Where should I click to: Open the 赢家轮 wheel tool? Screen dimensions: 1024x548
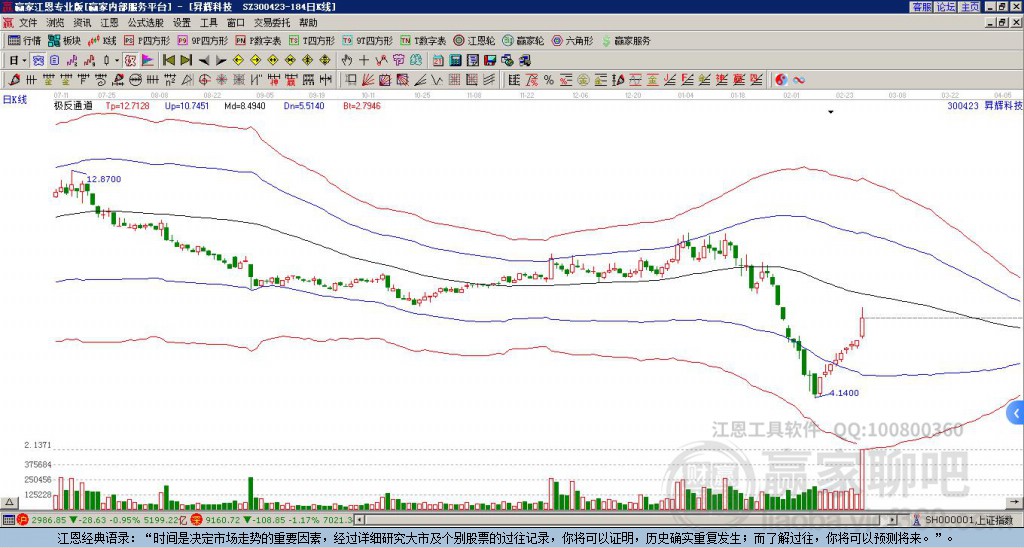[523, 40]
